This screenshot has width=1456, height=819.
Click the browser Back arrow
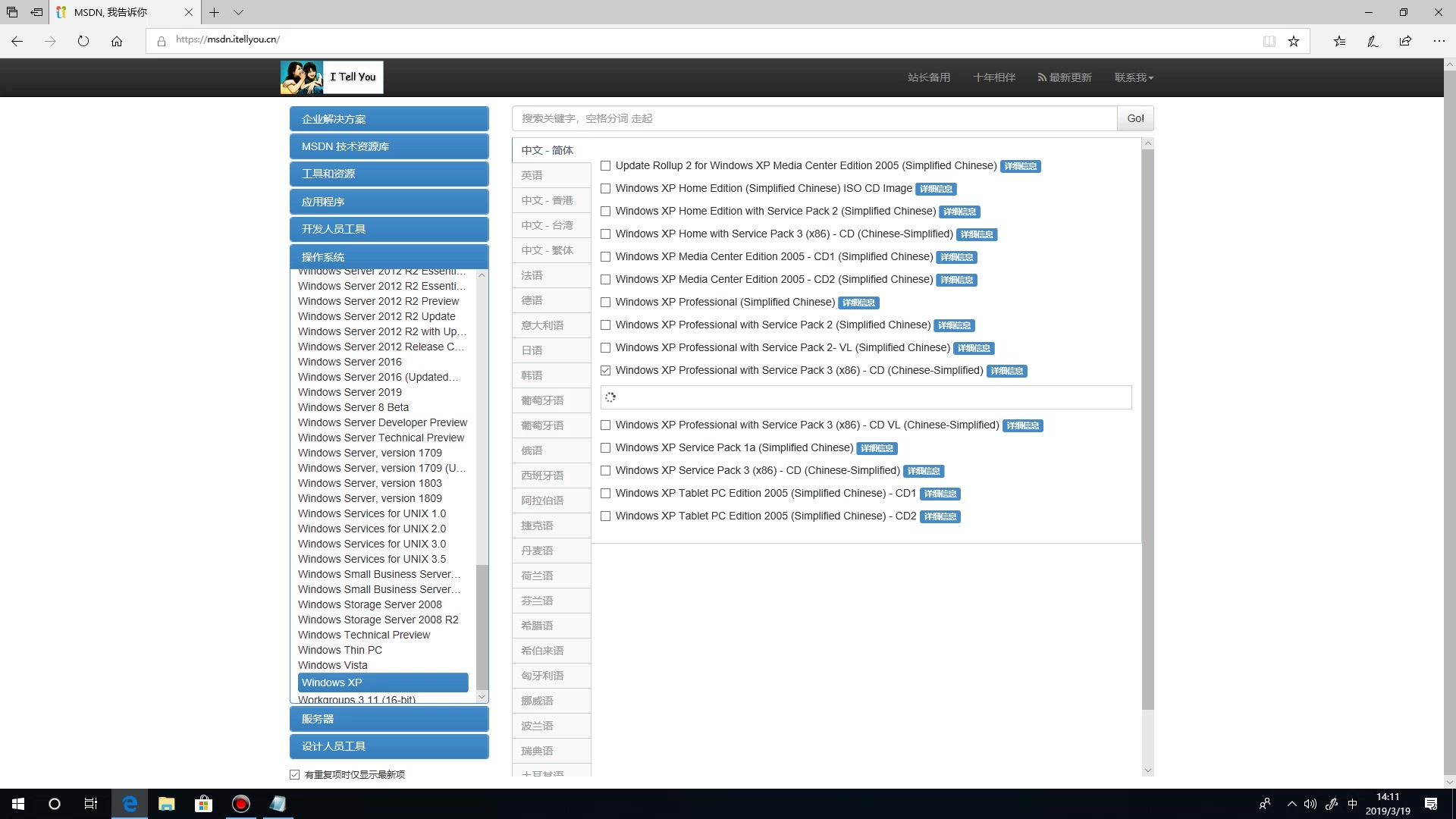pos(17,41)
